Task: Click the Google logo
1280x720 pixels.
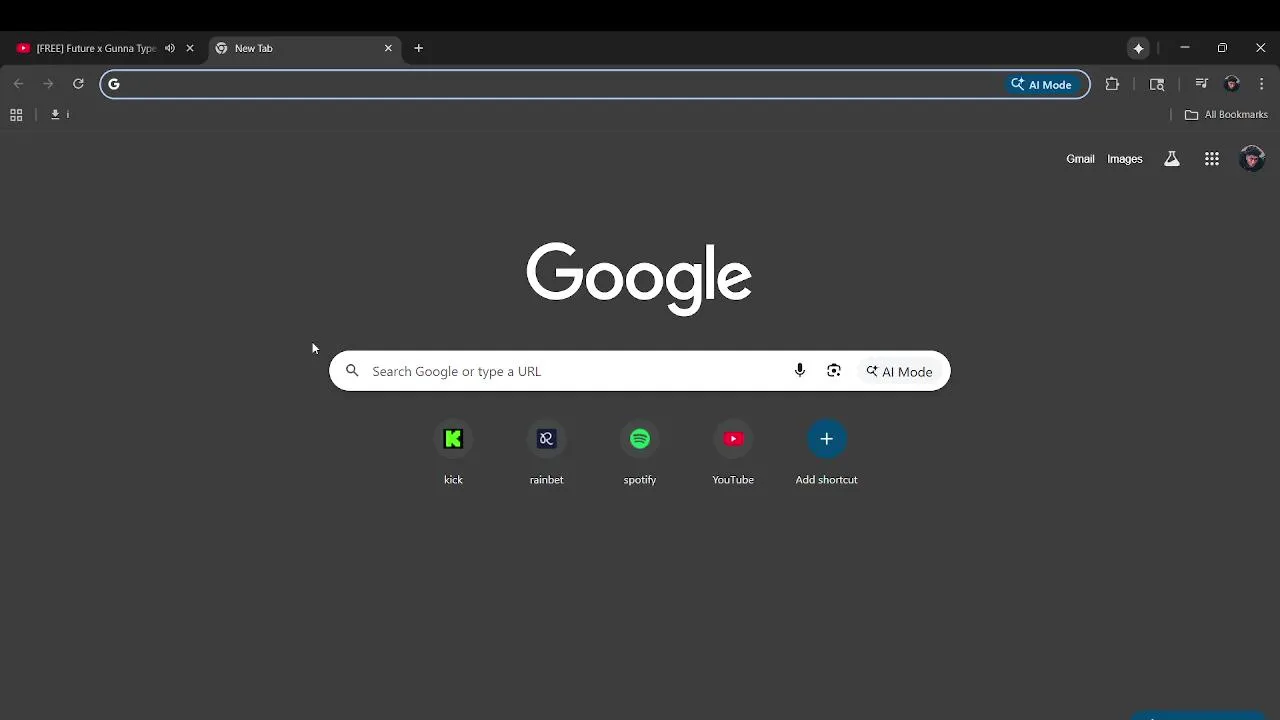Action: click(x=639, y=278)
